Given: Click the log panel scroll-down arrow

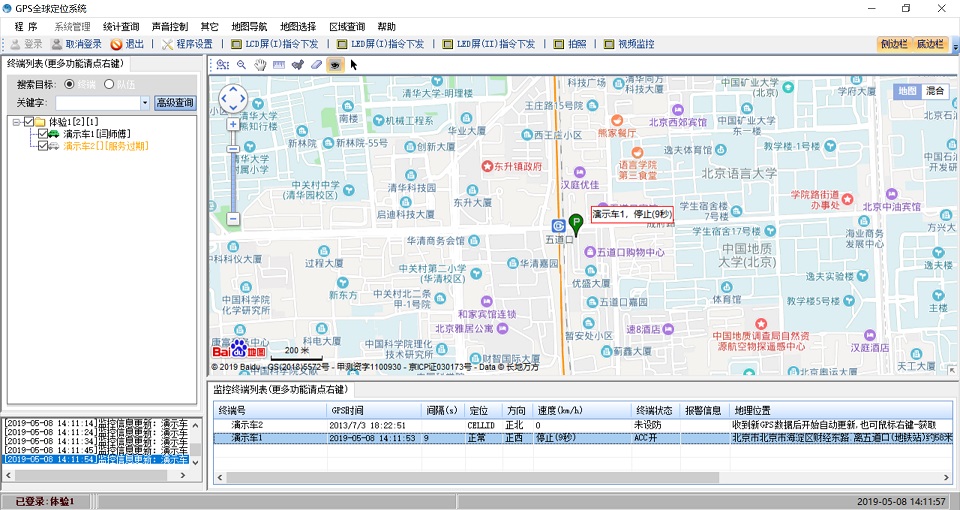Looking at the screenshot, I should [x=196, y=462].
